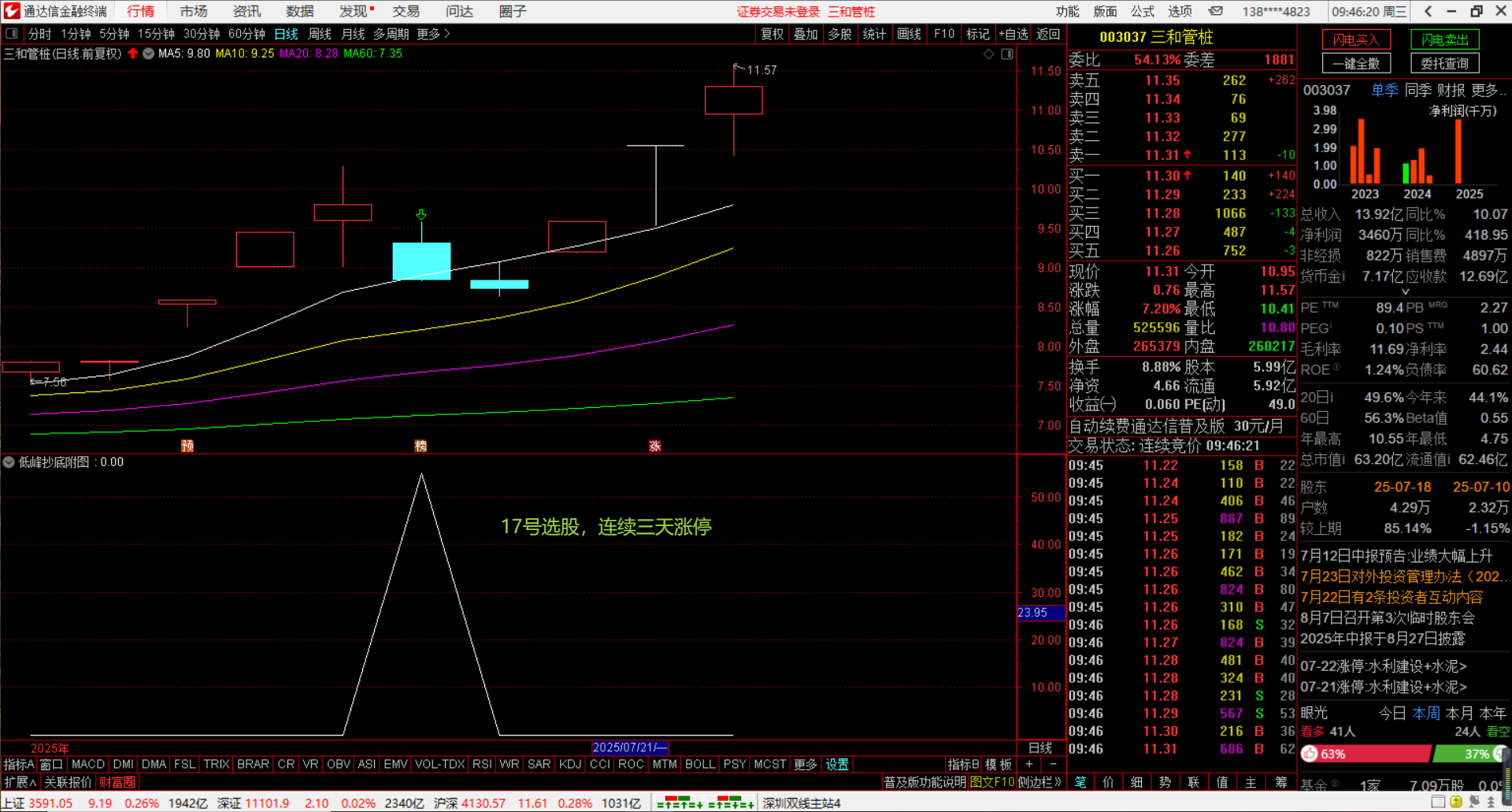The height and width of the screenshot is (812, 1512).
Task: Switch to 日线 daily chart period
Action: click(287, 34)
